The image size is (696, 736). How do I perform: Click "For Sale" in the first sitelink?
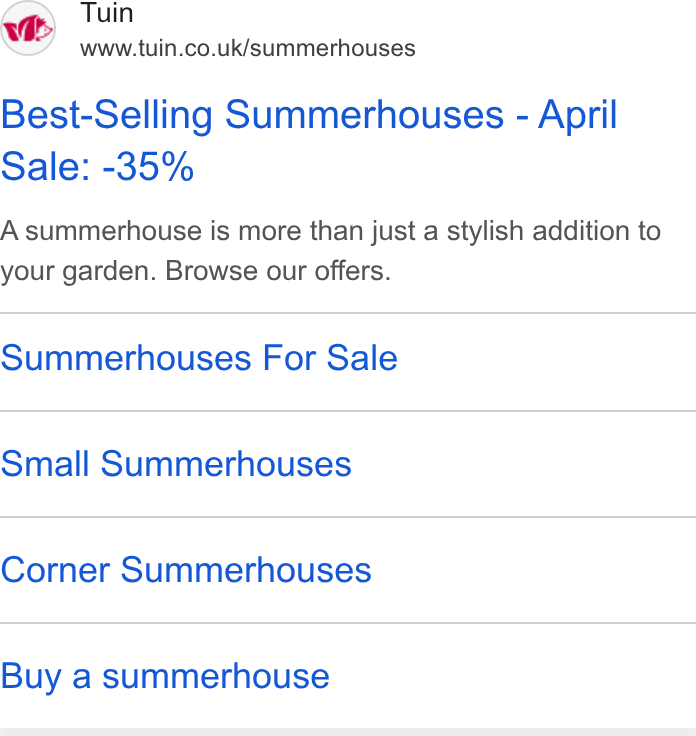tap(330, 358)
